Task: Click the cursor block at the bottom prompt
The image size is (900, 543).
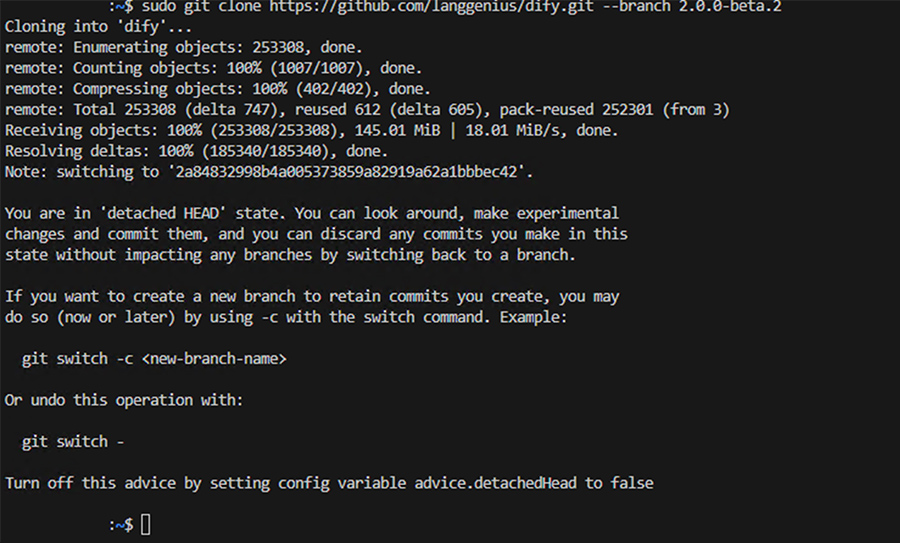Action: point(146,524)
